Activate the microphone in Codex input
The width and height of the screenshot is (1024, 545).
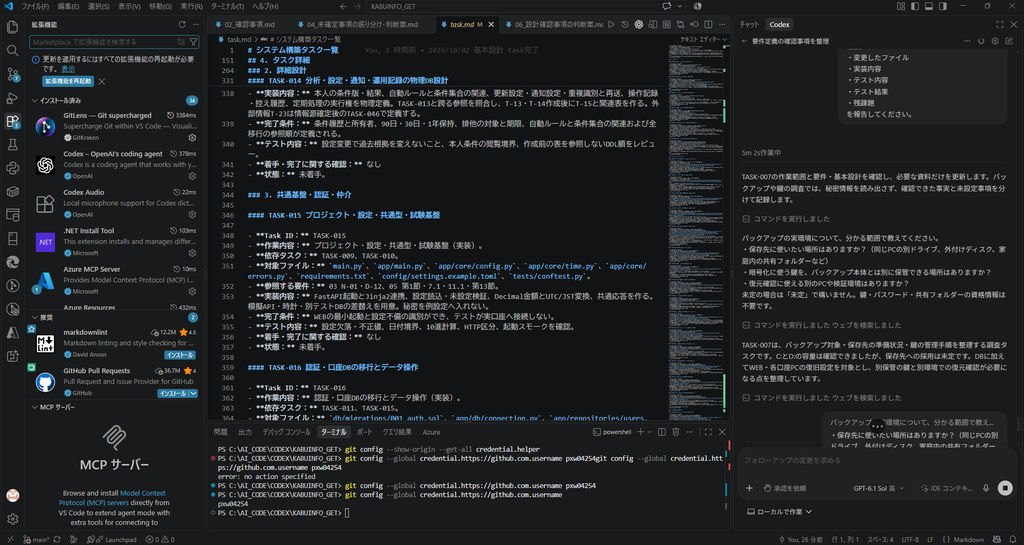point(986,488)
